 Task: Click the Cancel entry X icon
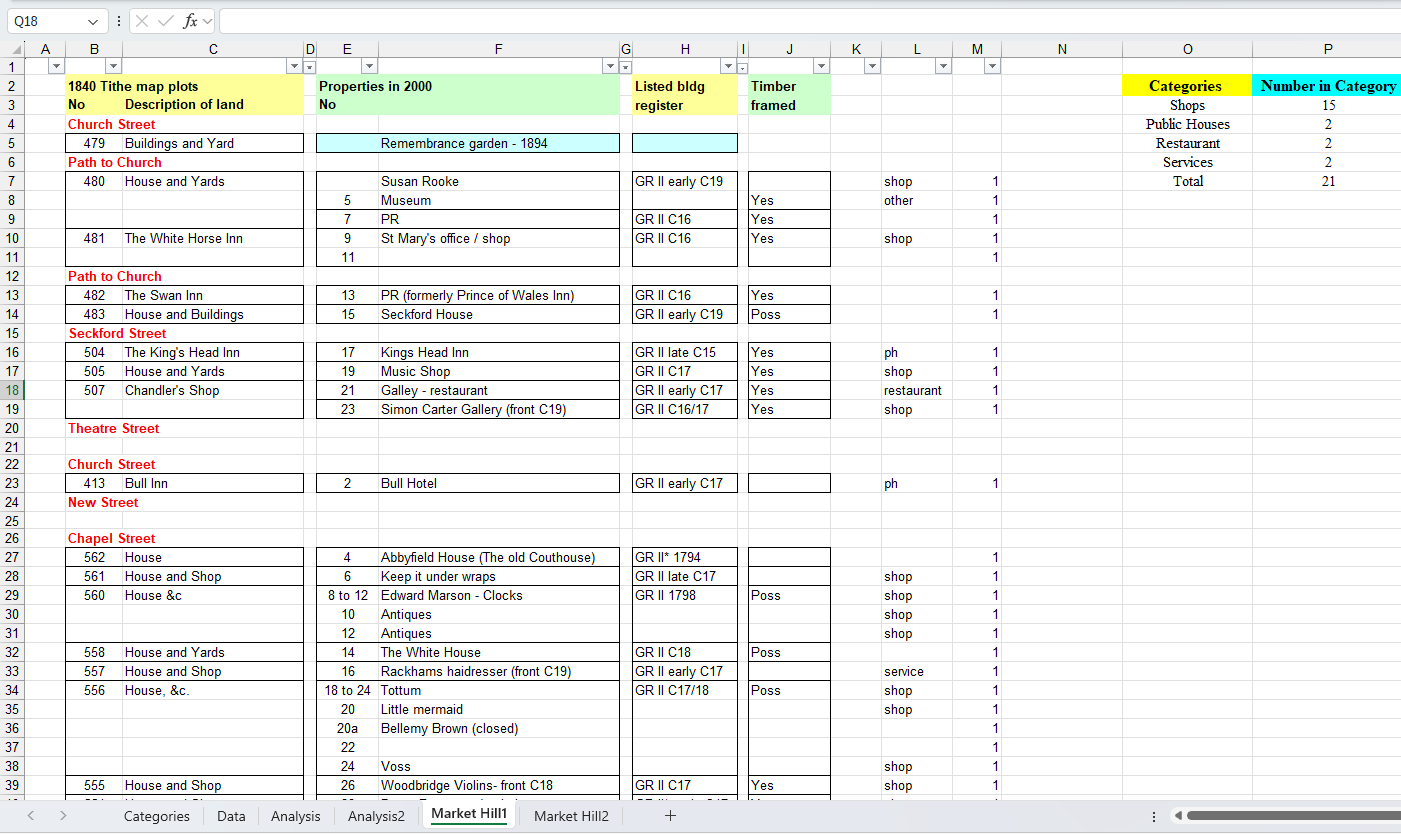click(142, 21)
